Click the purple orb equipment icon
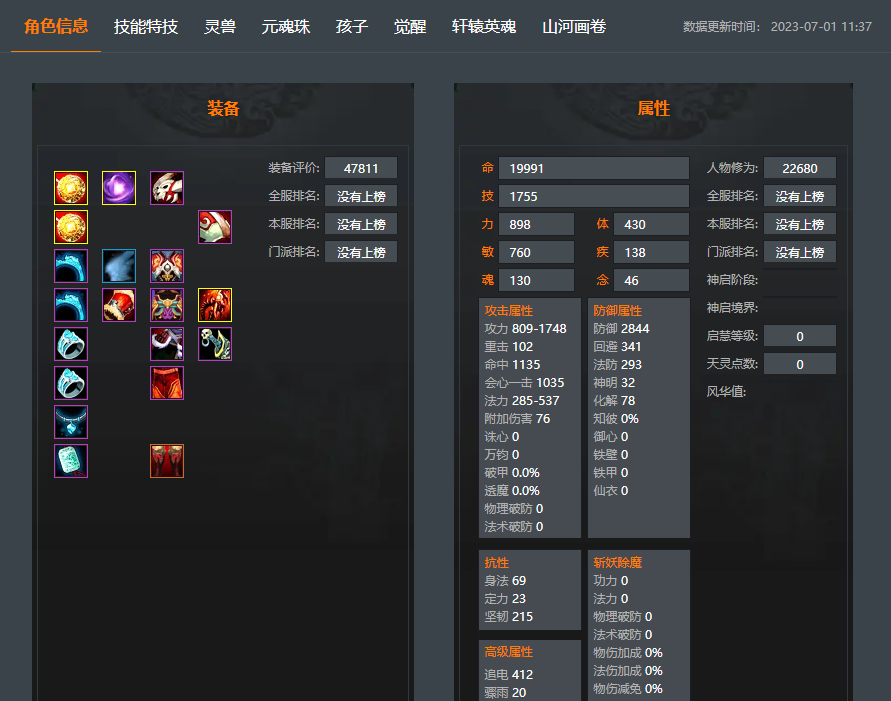The width and height of the screenshot is (891, 701). [x=119, y=187]
